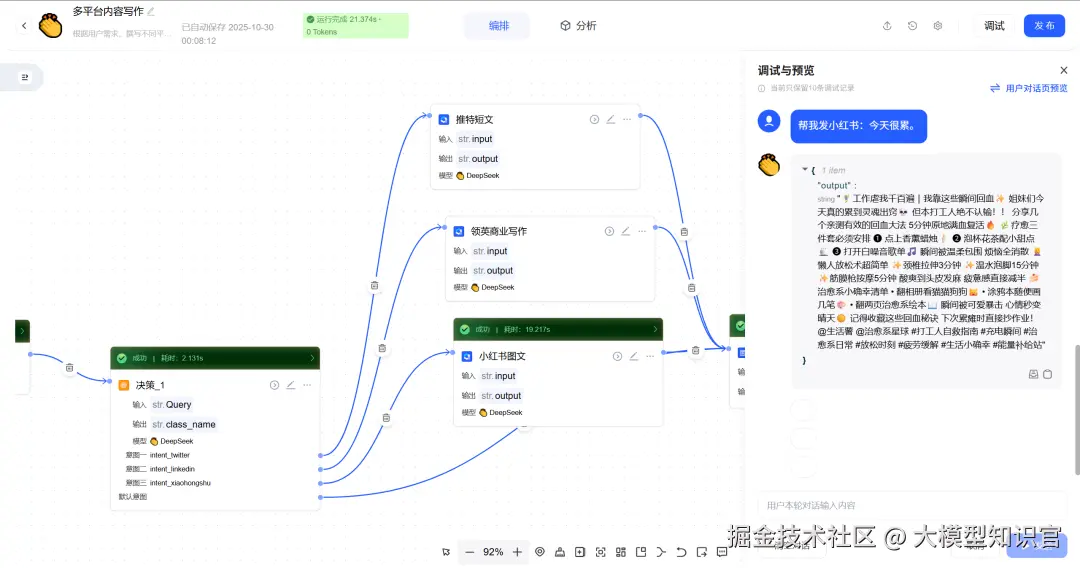Copy the output with copy icon

tap(1048, 375)
